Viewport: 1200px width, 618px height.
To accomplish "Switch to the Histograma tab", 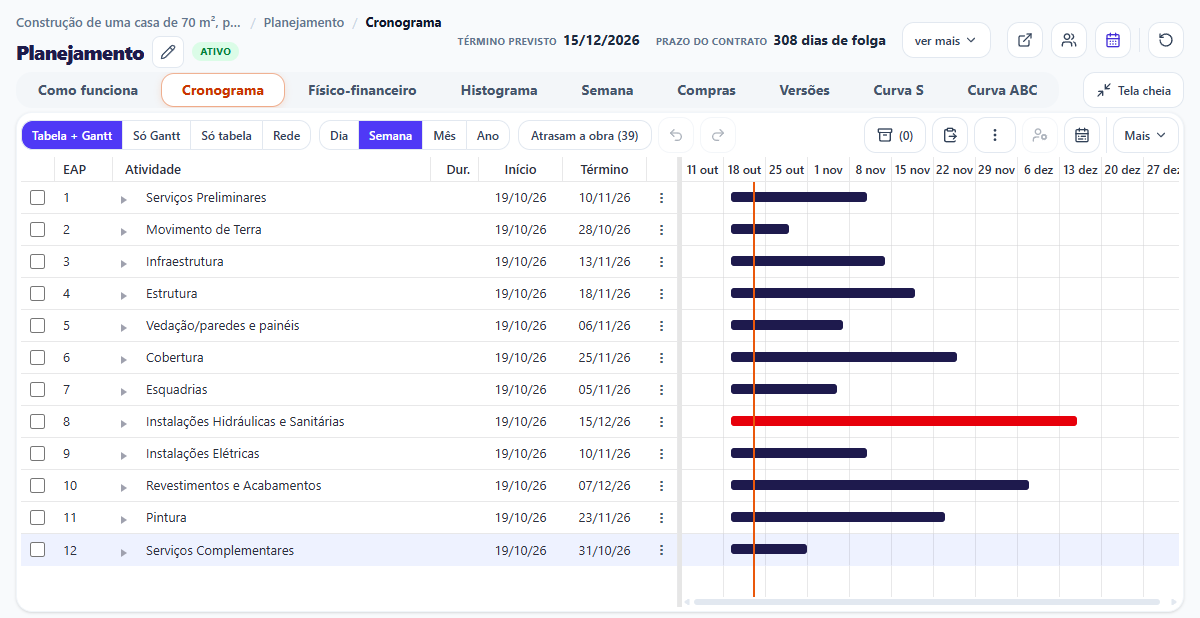I will tap(499, 90).
